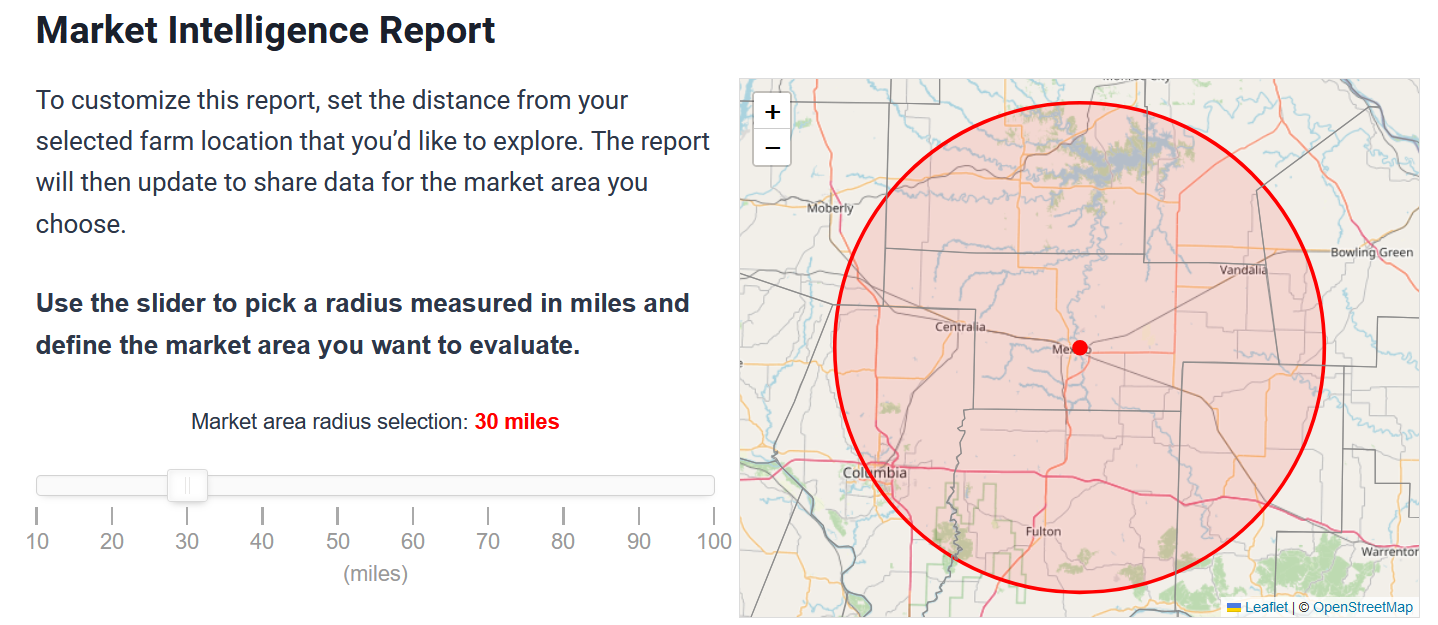
Task: Open the OpenStreetMap copyright link
Action: pyautogui.click(x=1362, y=607)
